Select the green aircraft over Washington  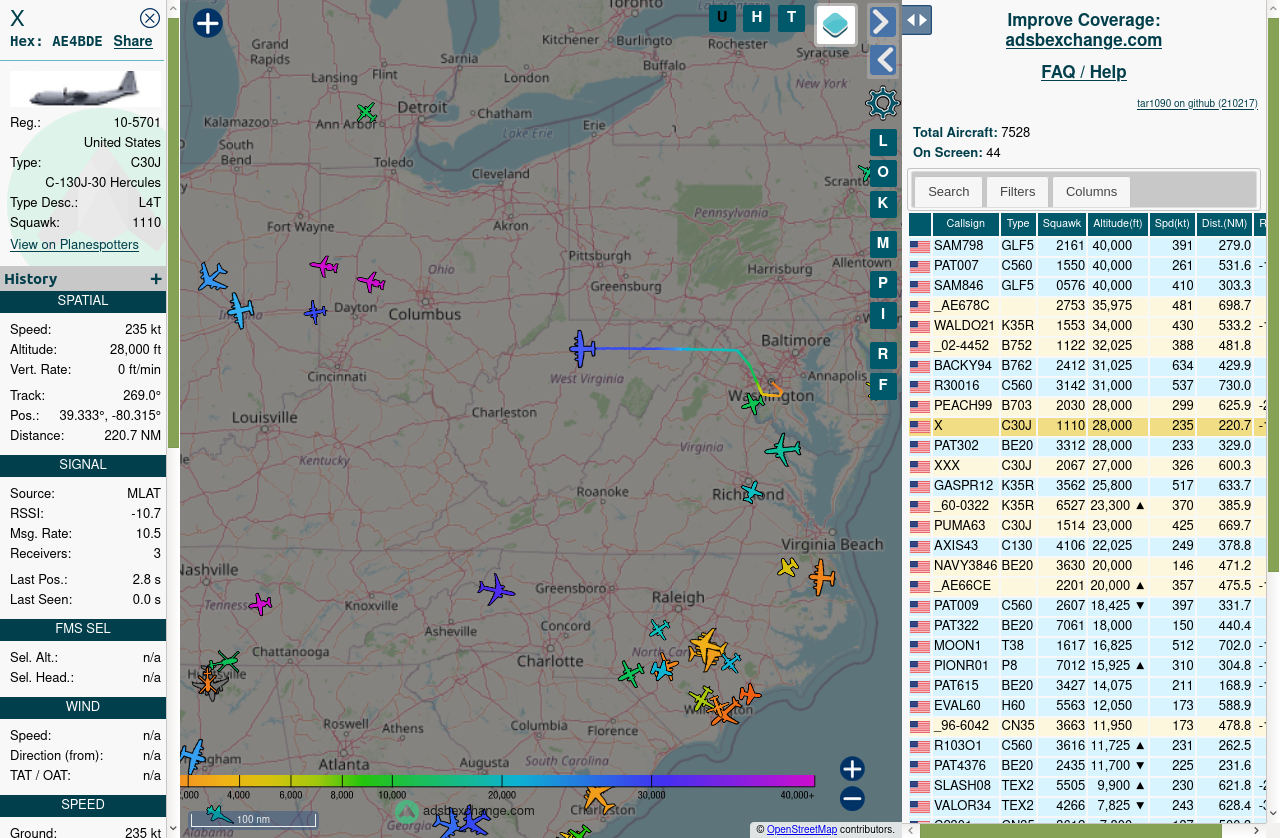click(752, 403)
